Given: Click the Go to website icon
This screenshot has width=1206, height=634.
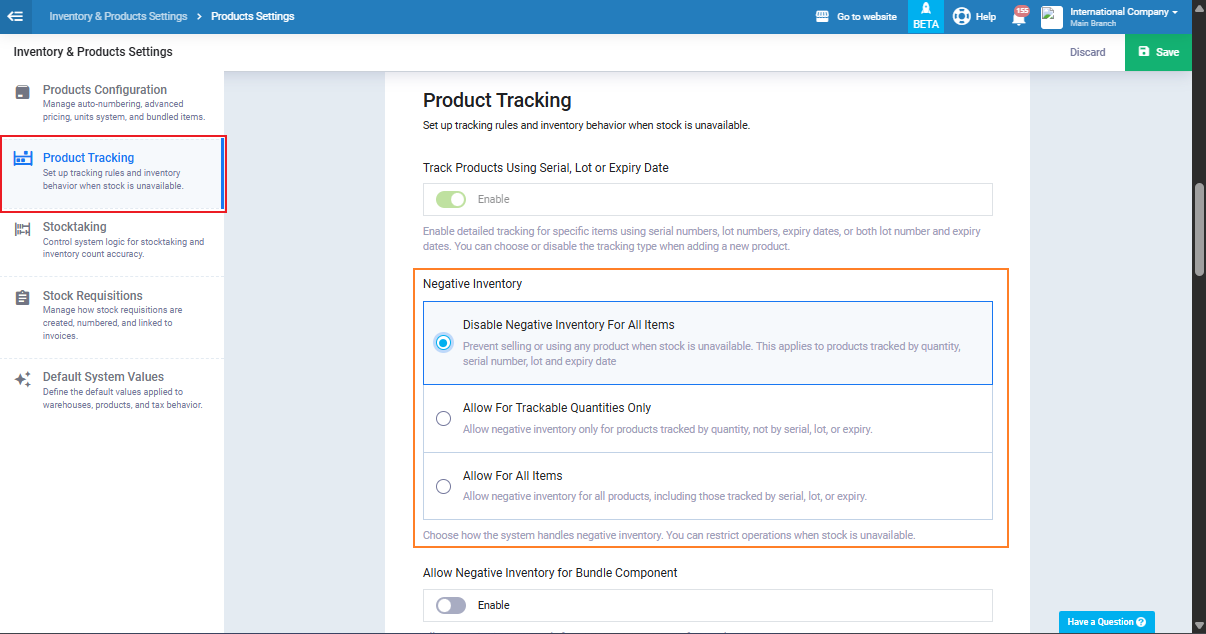Looking at the screenshot, I should click(822, 17).
